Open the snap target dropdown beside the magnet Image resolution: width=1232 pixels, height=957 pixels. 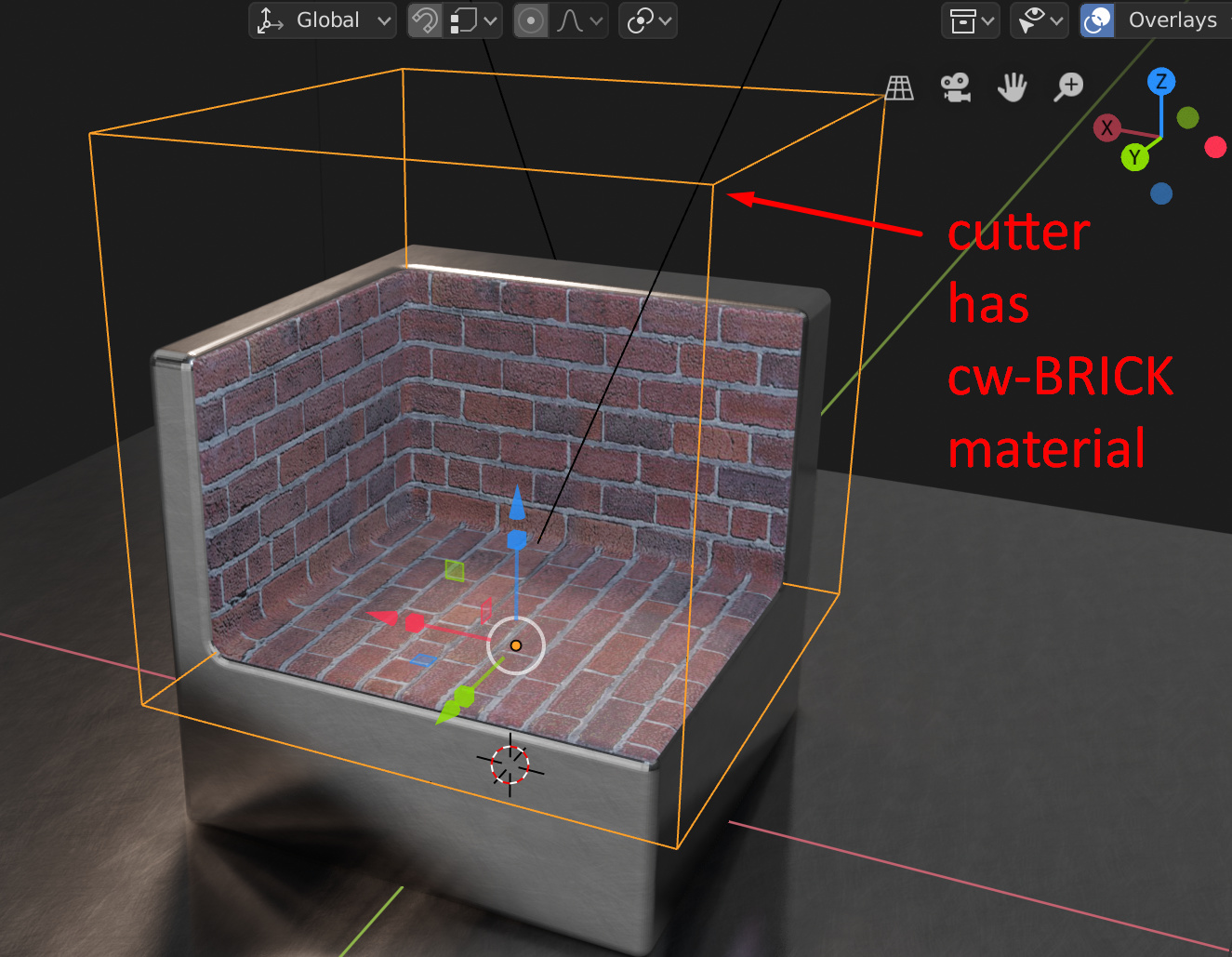click(473, 20)
